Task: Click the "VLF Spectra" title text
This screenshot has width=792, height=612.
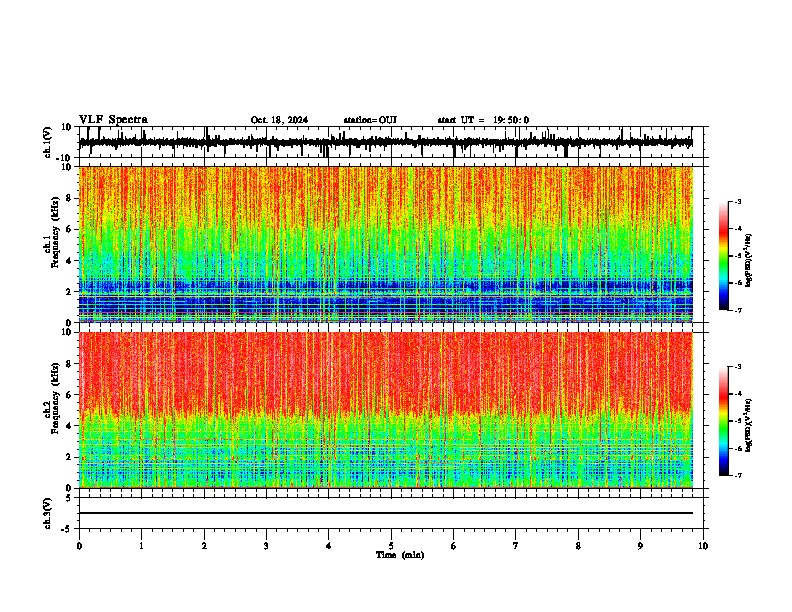Action: click(x=113, y=120)
